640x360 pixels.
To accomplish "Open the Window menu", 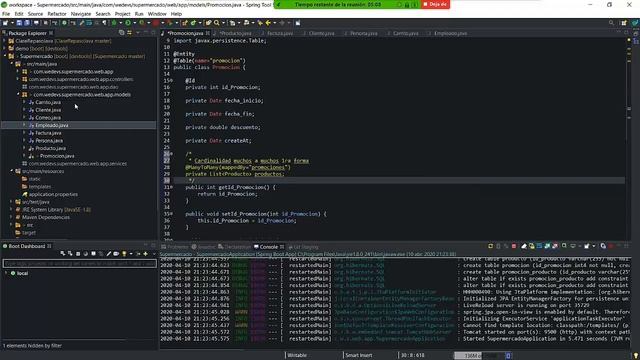I will pos(157,14).
